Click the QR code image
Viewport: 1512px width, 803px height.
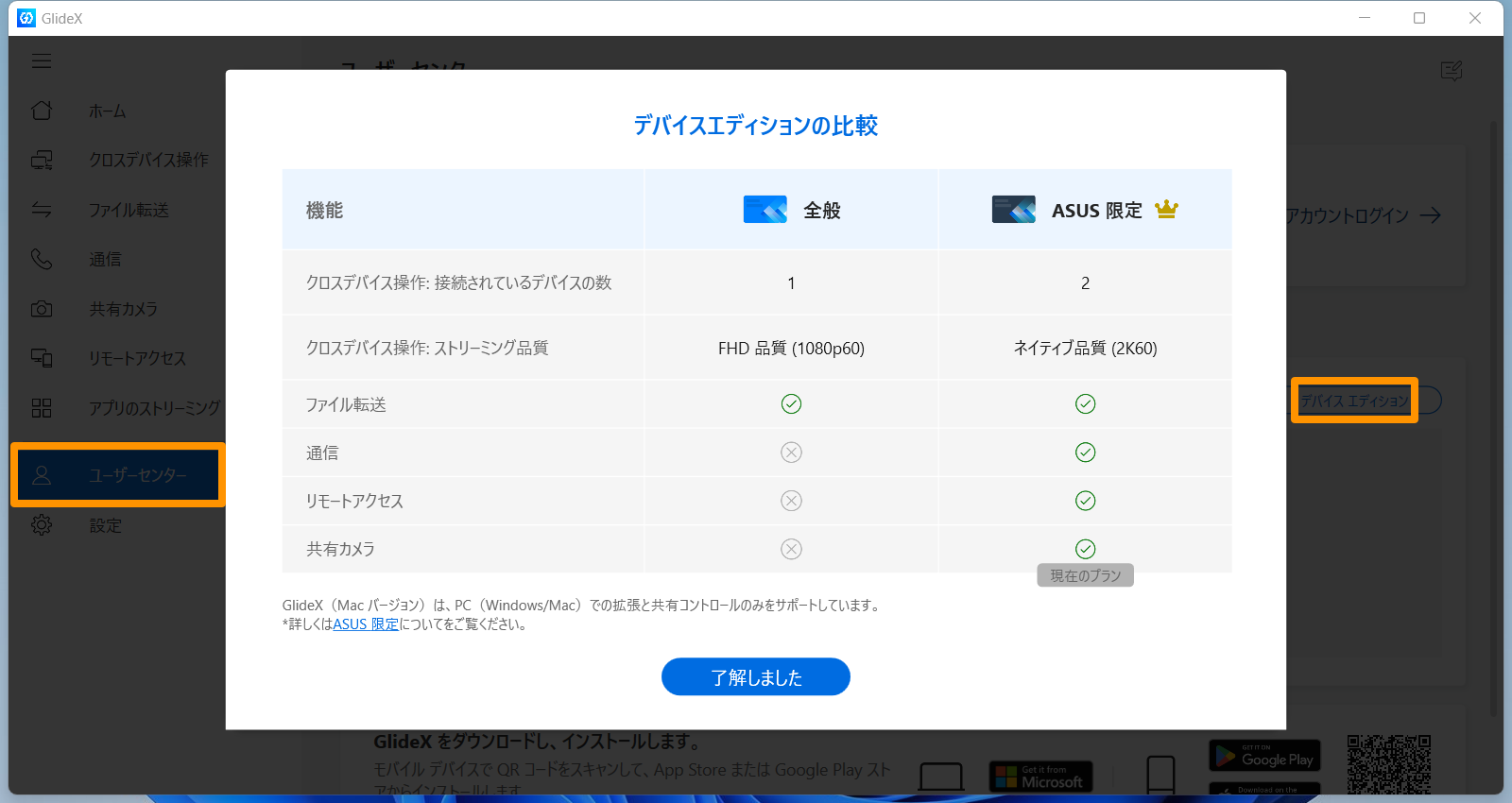click(1388, 763)
